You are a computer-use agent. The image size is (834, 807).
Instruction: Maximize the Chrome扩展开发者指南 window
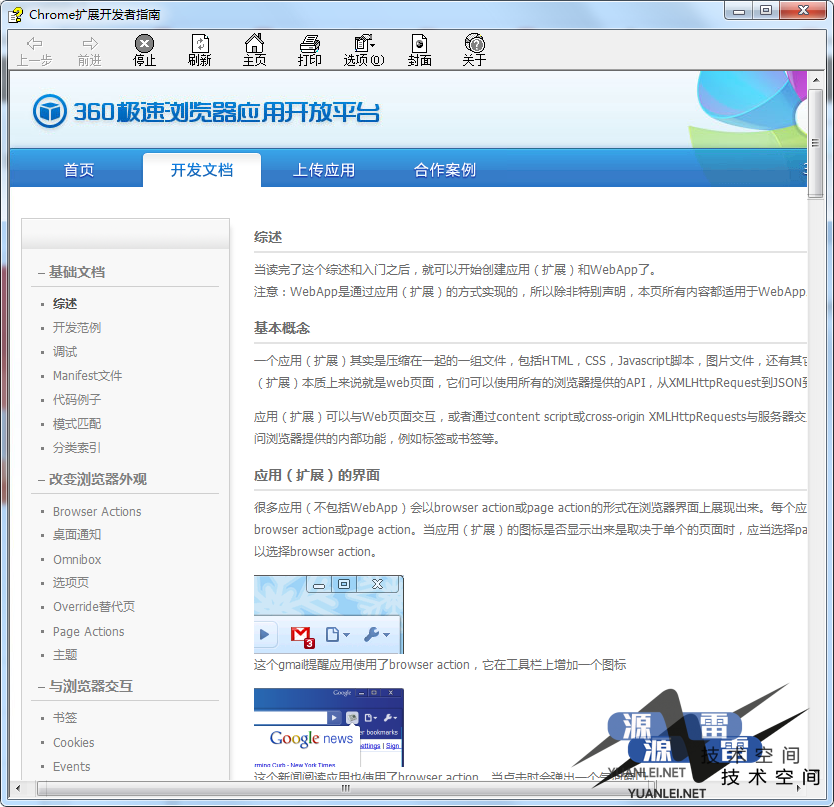(x=765, y=11)
